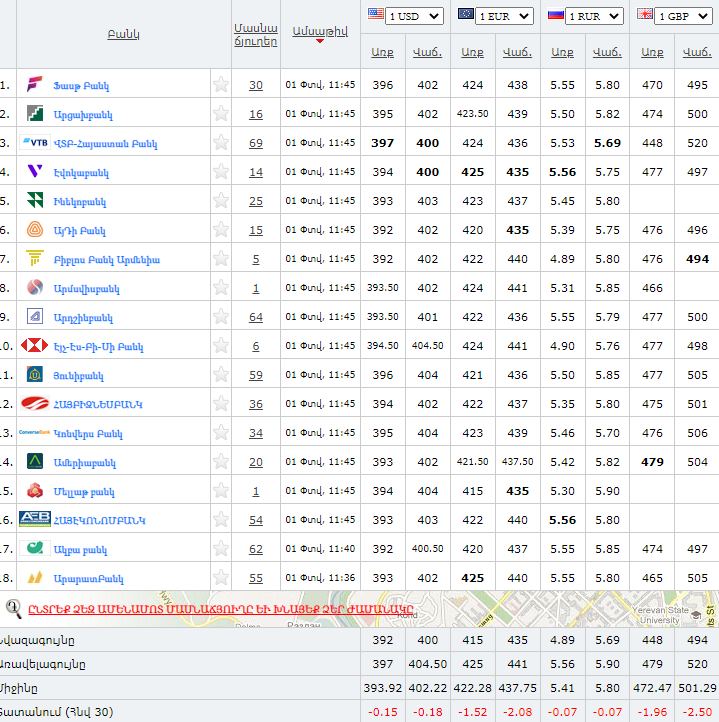Sort by Մասնաճյուղեր column header
719x722 pixels.
pyautogui.click(x=256, y=35)
